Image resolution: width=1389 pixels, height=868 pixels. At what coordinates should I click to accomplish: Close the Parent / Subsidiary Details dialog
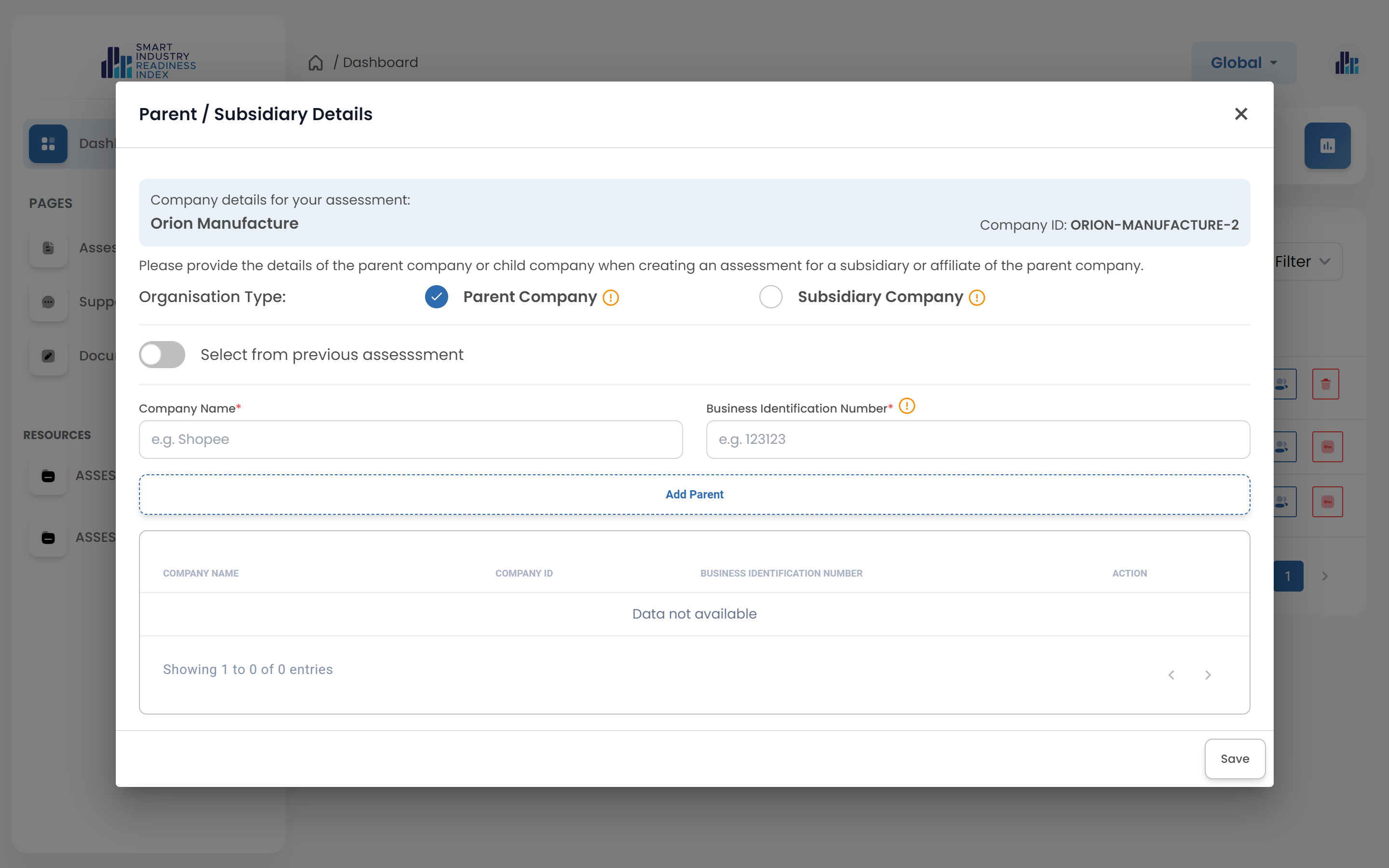[1241, 114]
